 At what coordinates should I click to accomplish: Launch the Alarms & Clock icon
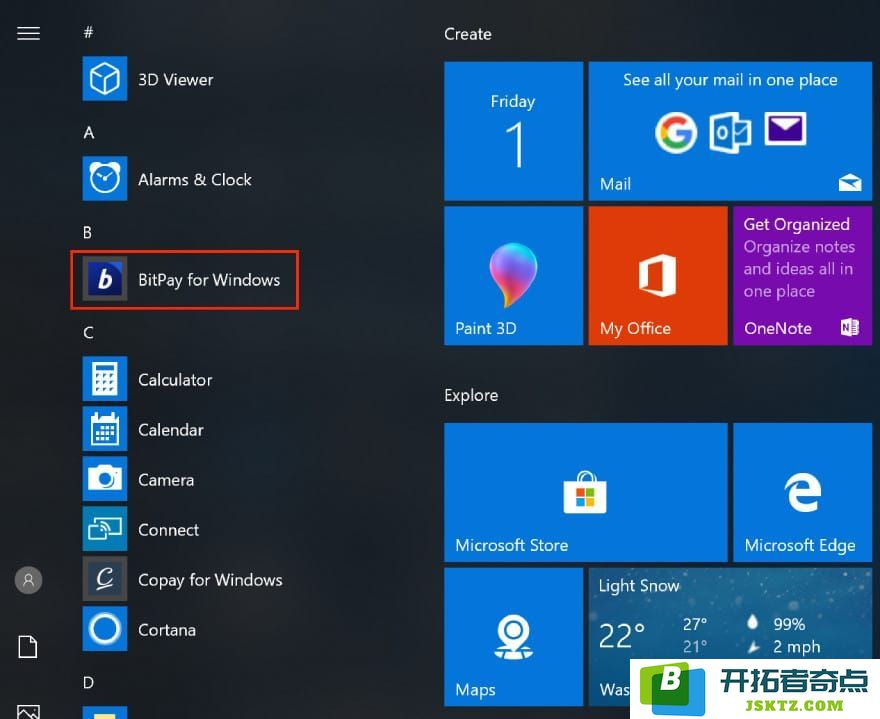tap(105, 178)
